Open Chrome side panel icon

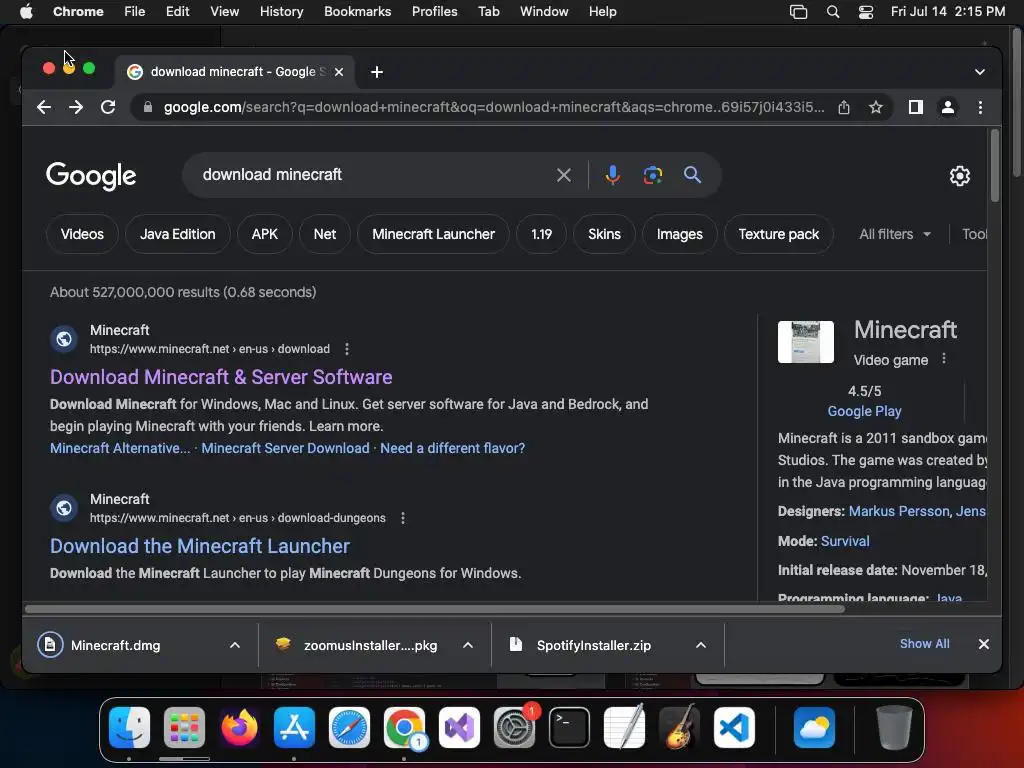tap(916, 107)
